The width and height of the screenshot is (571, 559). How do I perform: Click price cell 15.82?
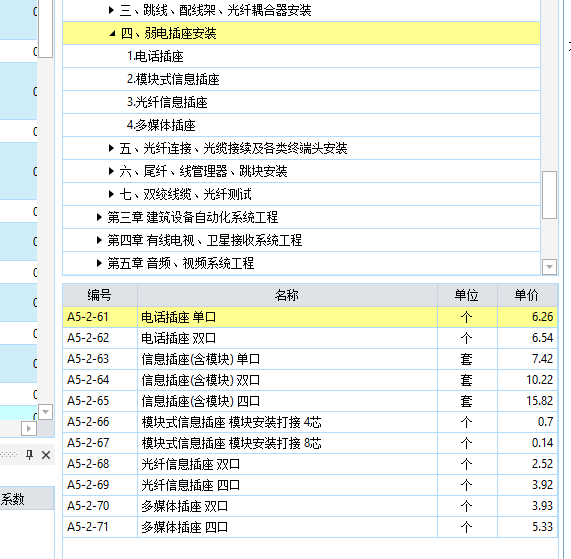pos(527,401)
